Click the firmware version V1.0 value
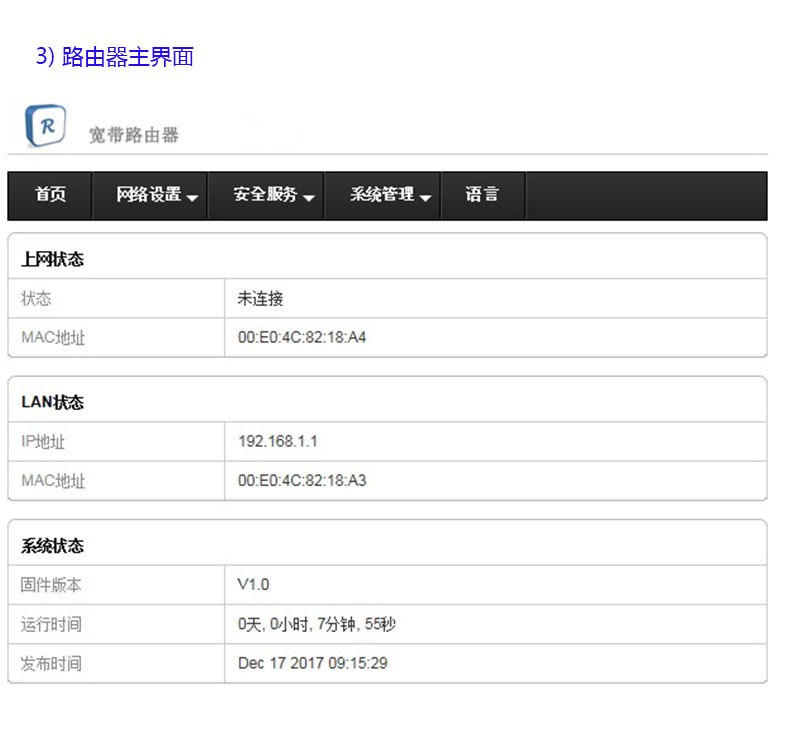 pos(253,584)
